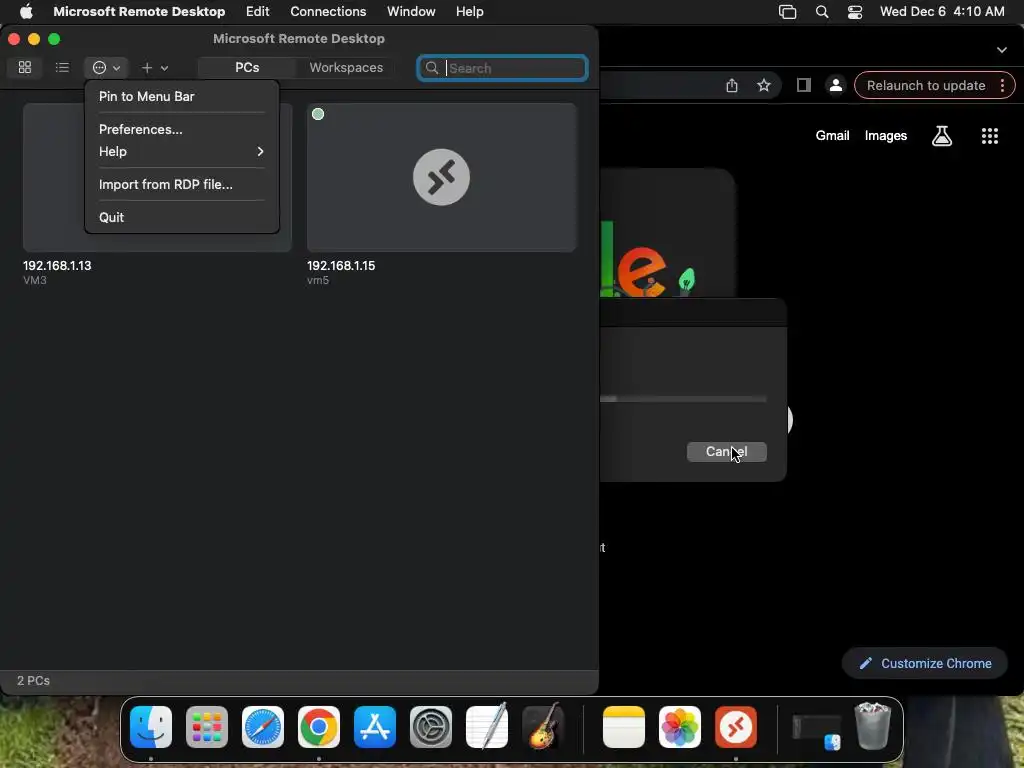This screenshot has width=1024, height=768.
Task: Select the 192.168.1.13 label text
Action: point(57,266)
